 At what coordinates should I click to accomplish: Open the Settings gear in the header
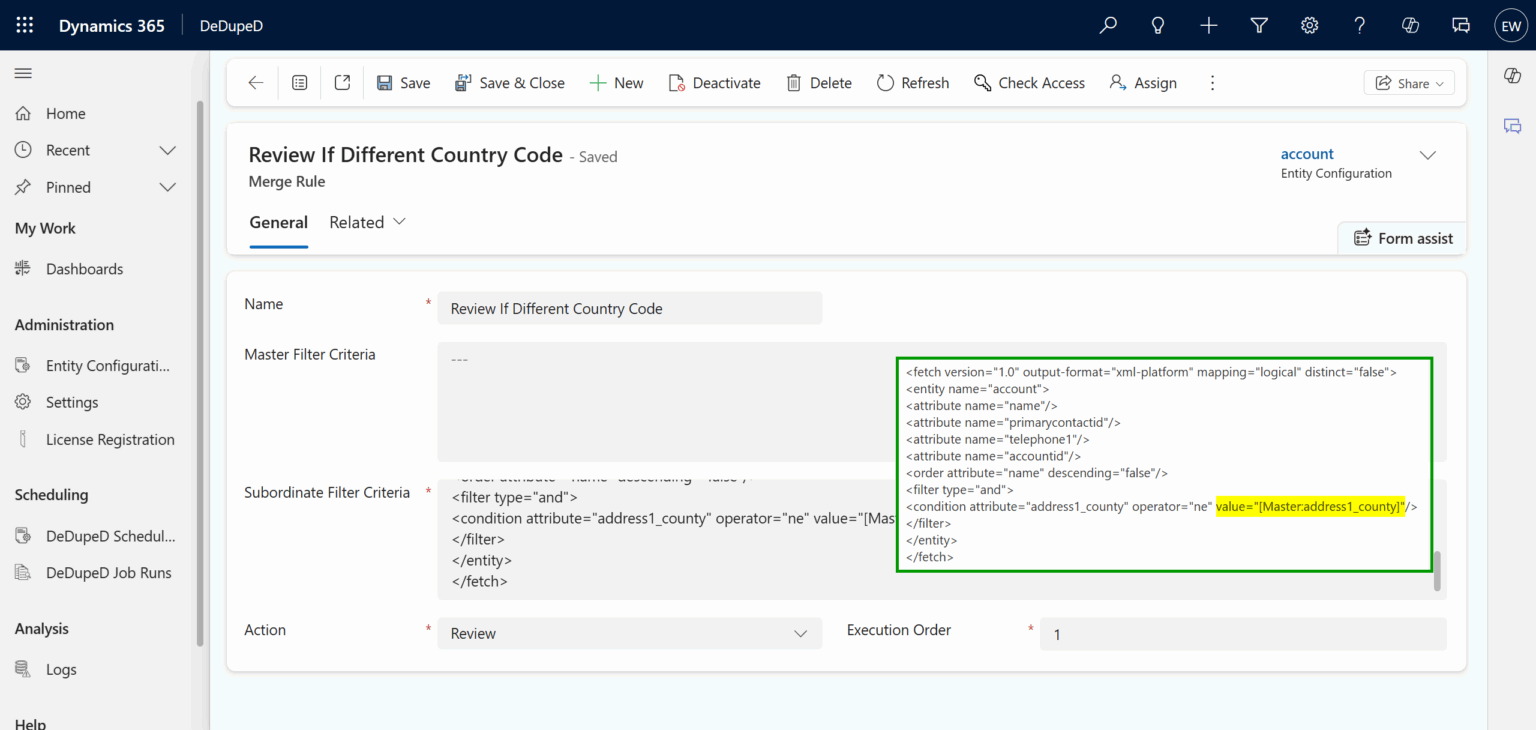click(1309, 25)
